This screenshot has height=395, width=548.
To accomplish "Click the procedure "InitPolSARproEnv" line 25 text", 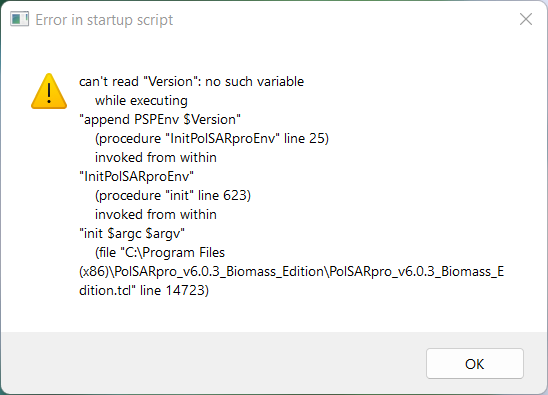I will tap(212, 138).
